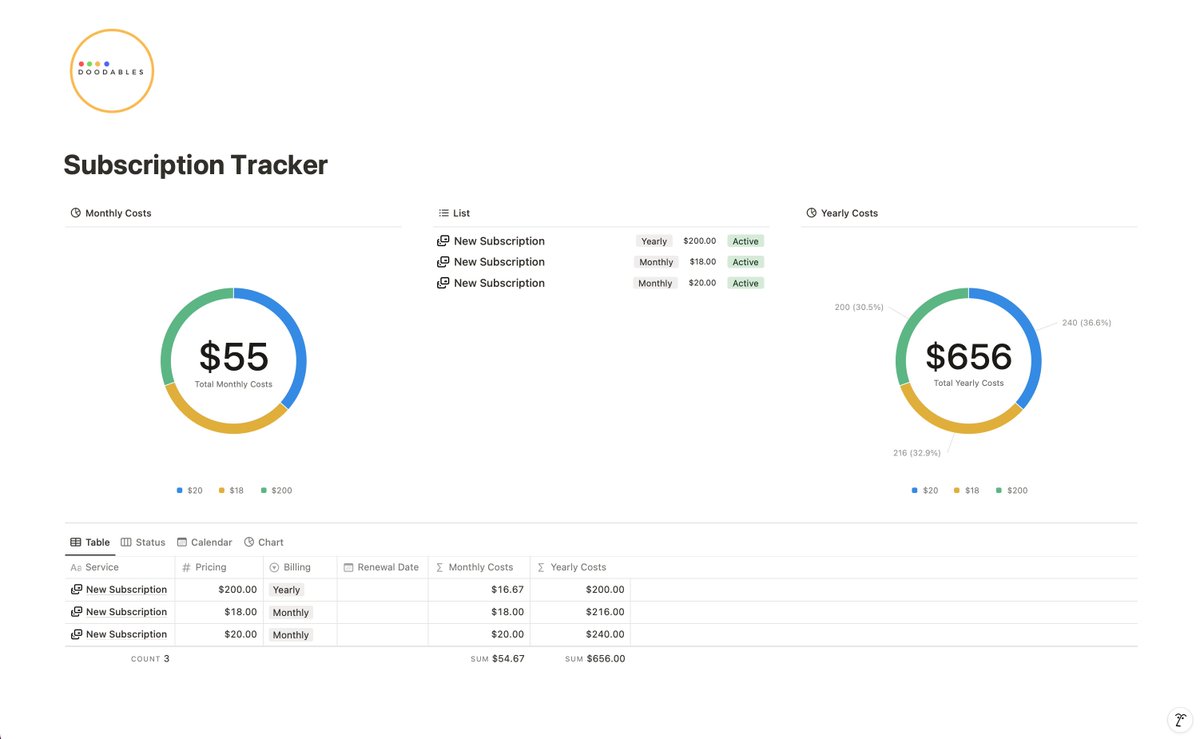This screenshot has height=739, width=1200.
Task: Open the Billing column header menu
Action: (300, 567)
